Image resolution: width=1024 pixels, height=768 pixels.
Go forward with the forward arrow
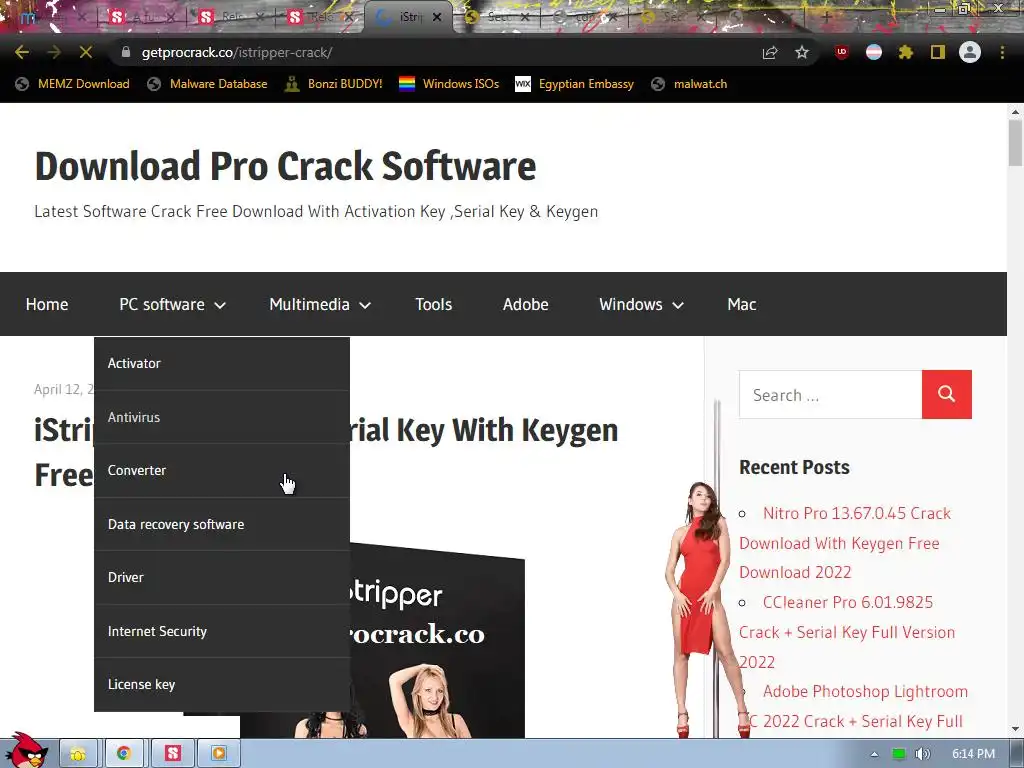pyautogui.click(x=54, y=52)
